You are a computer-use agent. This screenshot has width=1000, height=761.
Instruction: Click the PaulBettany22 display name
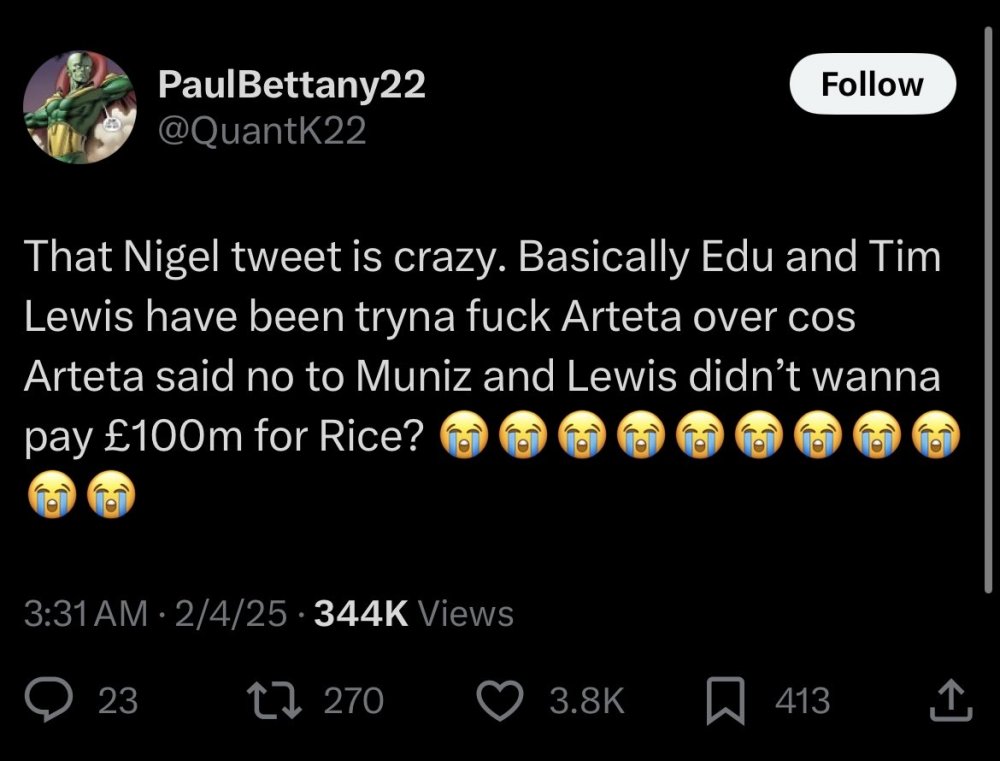292,86
